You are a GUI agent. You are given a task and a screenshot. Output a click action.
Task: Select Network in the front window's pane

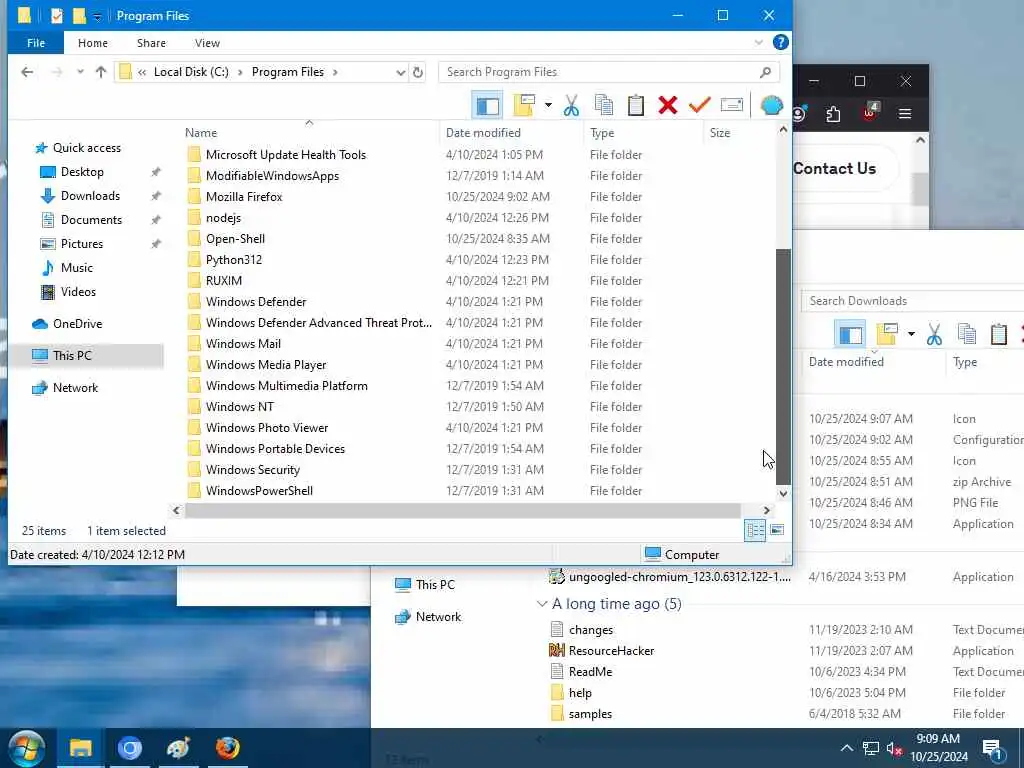click(75, 388)
